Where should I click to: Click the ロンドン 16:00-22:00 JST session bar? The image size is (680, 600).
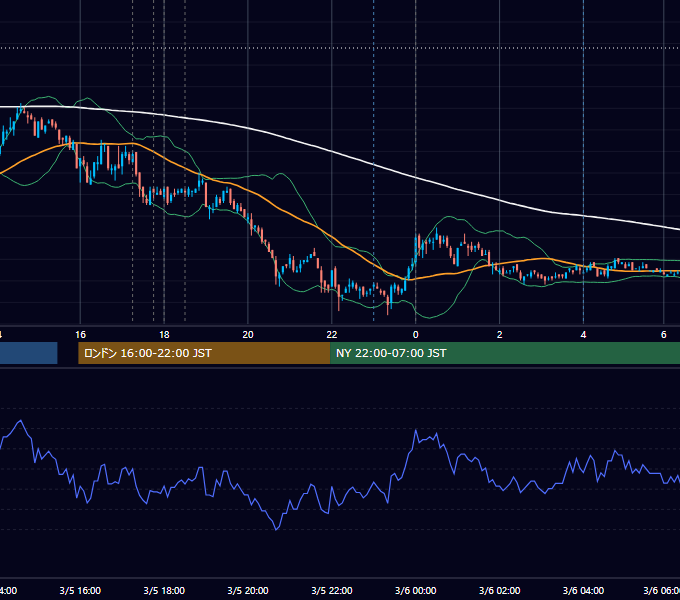coord(204,353)
